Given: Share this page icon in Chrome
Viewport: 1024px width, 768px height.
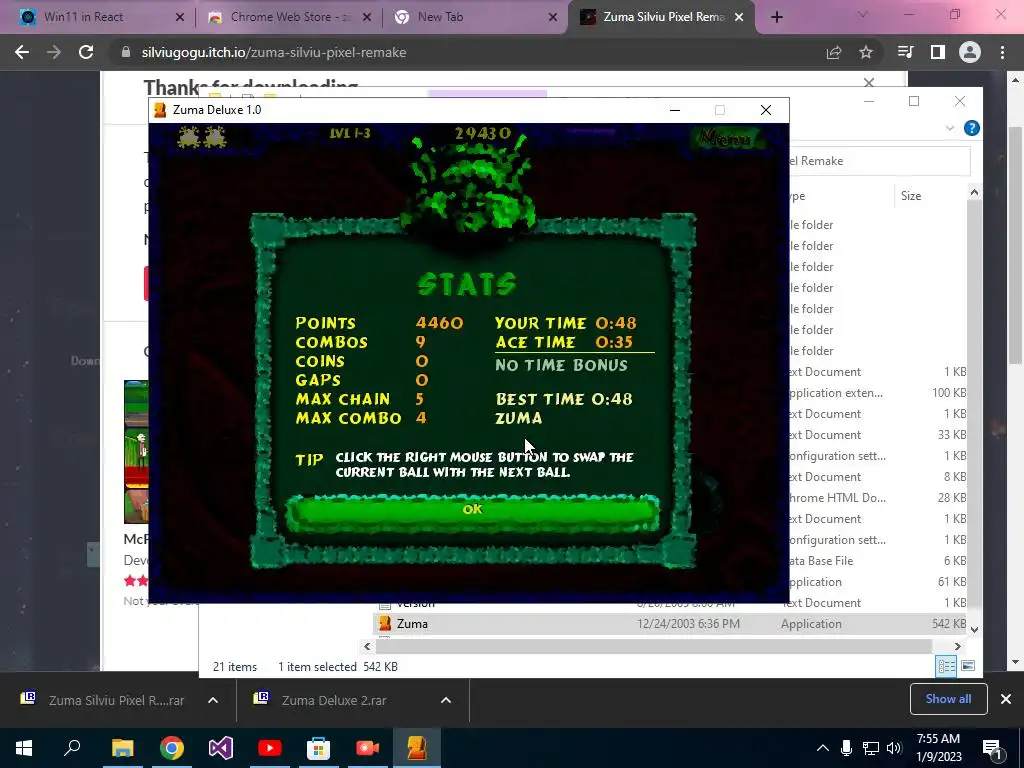Looking at the screenshot, I should pos(834,52).
